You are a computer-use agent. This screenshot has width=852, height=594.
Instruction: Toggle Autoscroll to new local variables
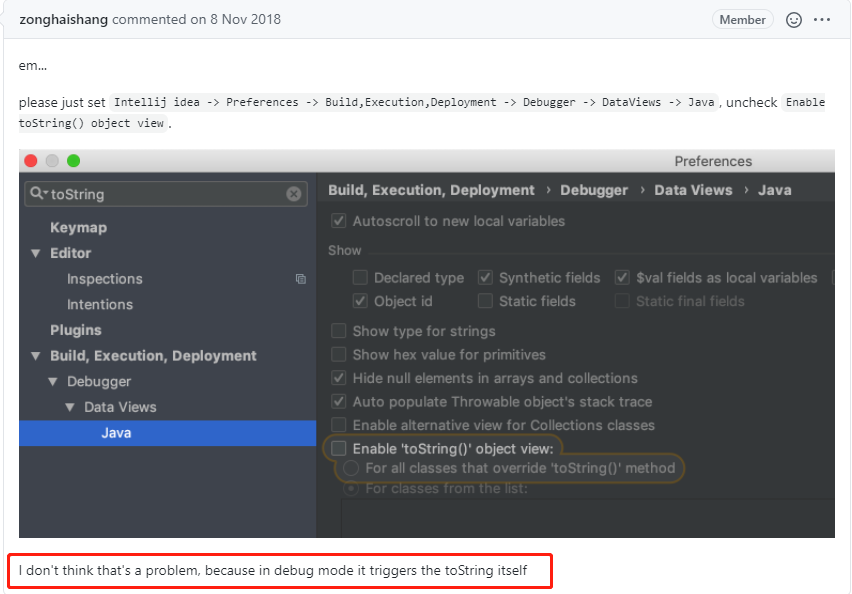click(339, 221)
